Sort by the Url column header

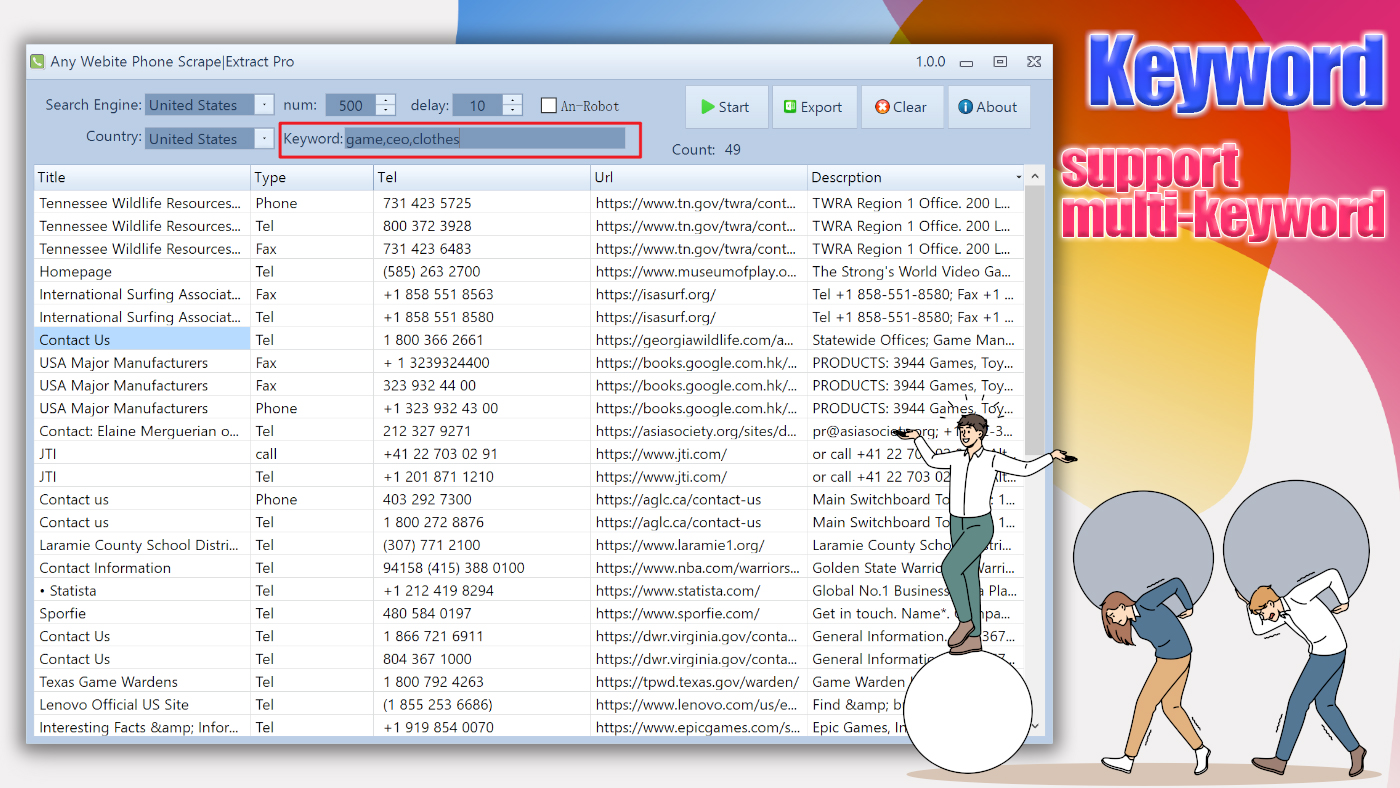point(699,177)
